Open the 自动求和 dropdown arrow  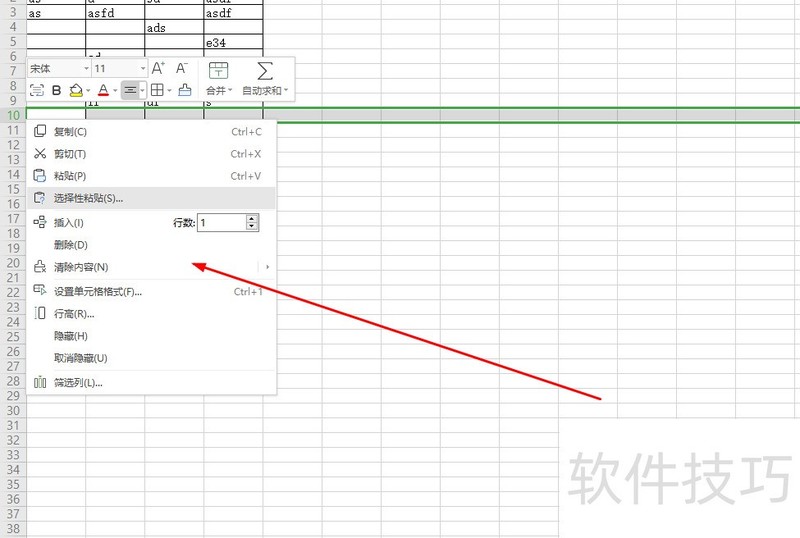(286, 90)
